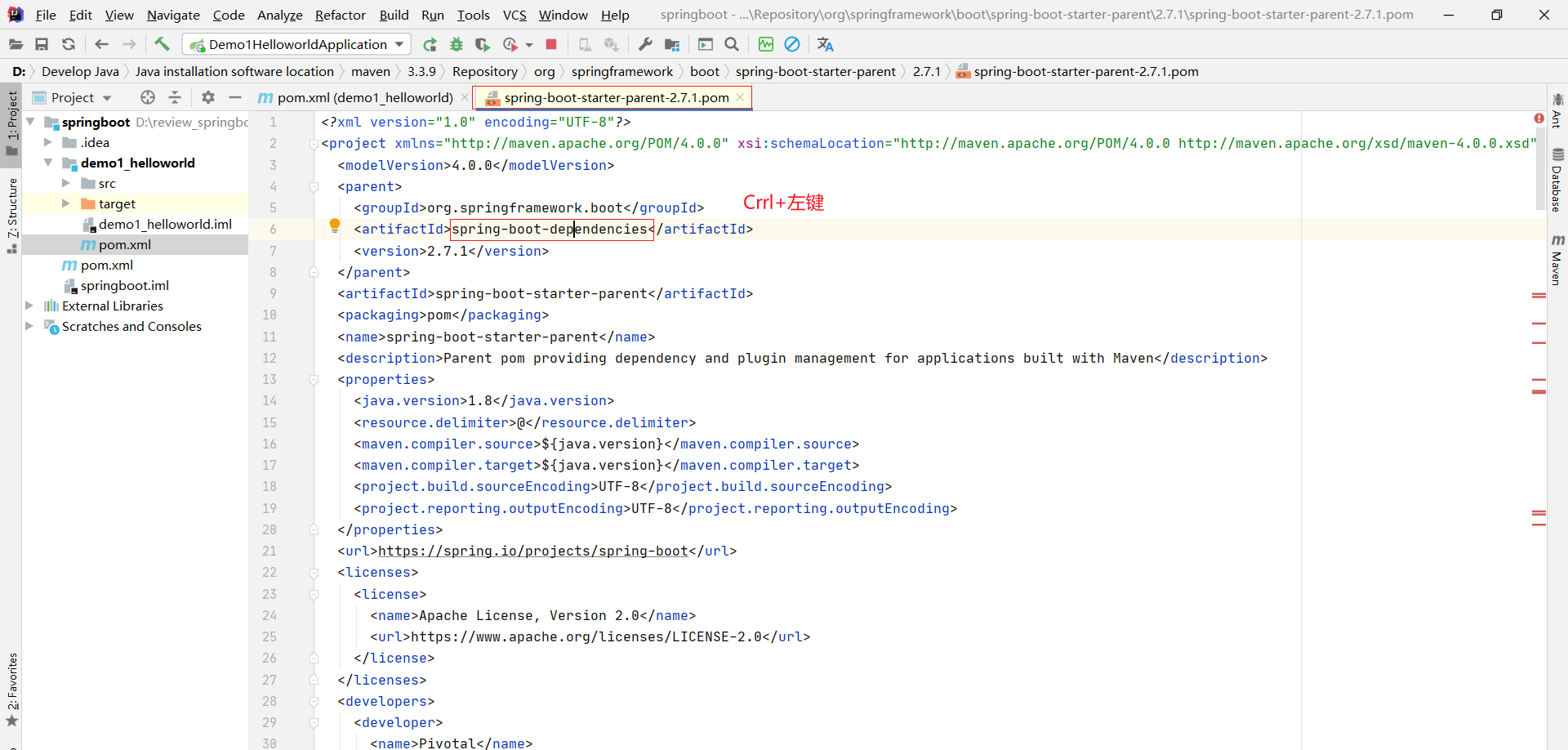Viewport: 1568px width, 750px height.
Task: Expand the target folder in the project tree
Action: pos(66,203)
